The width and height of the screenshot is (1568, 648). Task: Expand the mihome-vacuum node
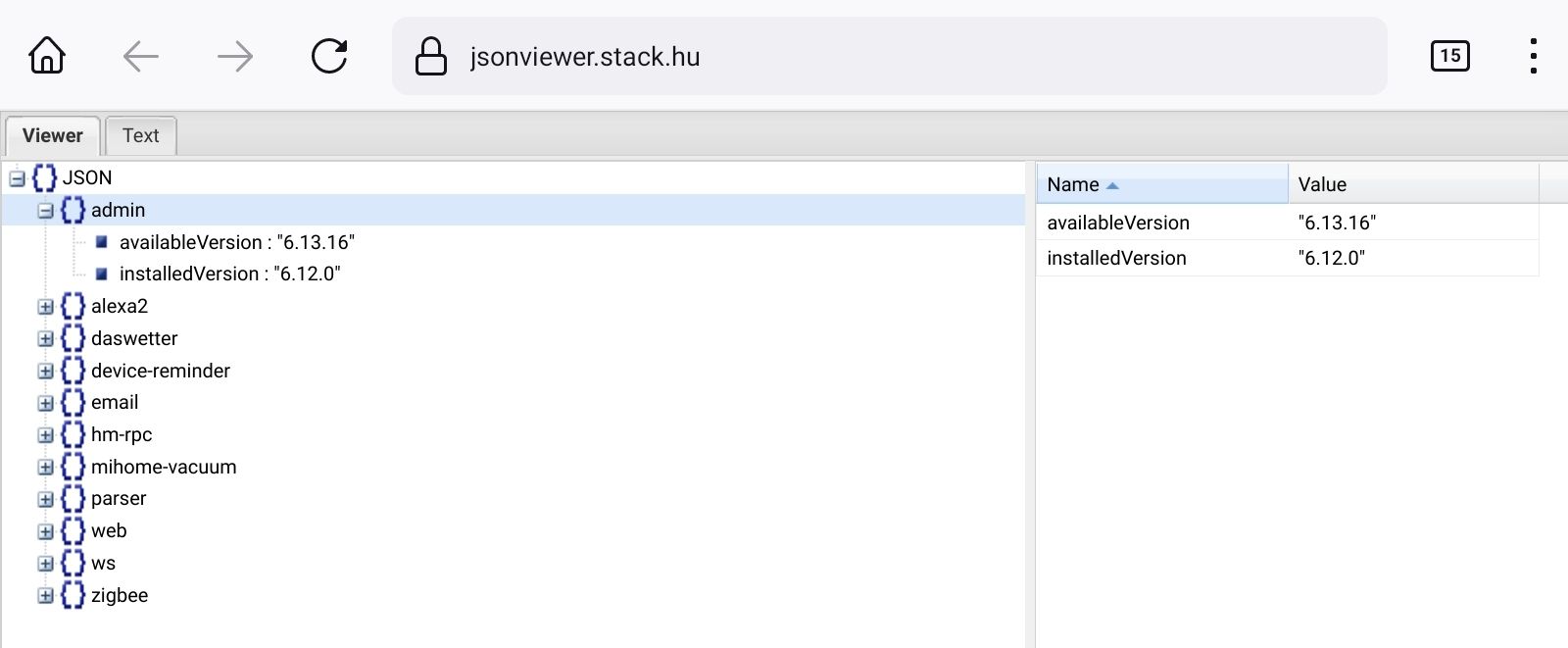tap(45, 468)
